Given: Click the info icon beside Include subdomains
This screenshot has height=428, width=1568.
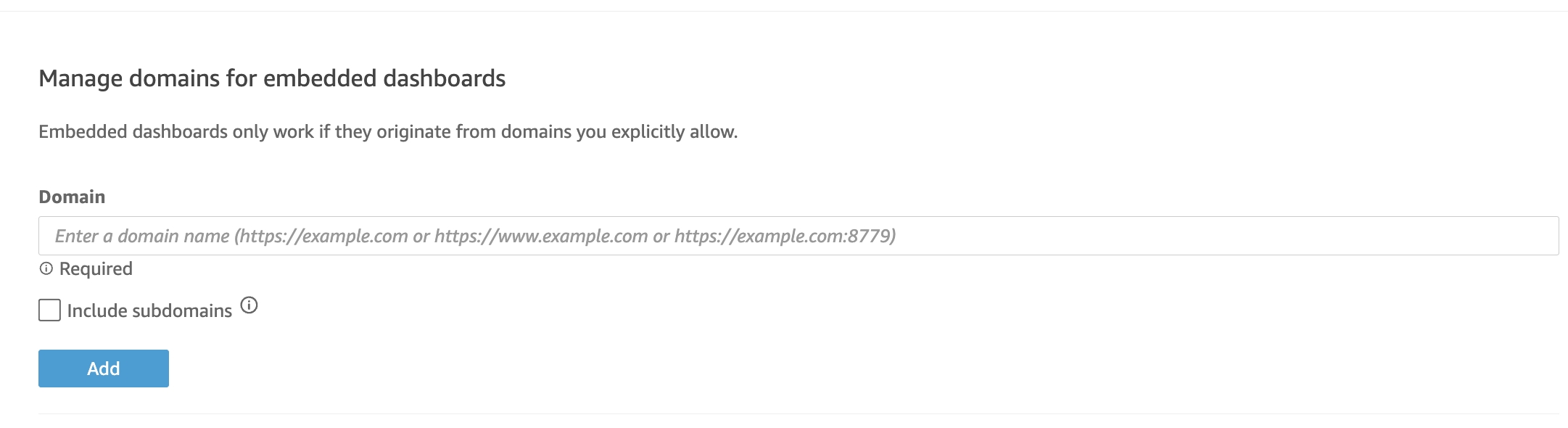Looking at the screenshot, I should tap(249, 305).
